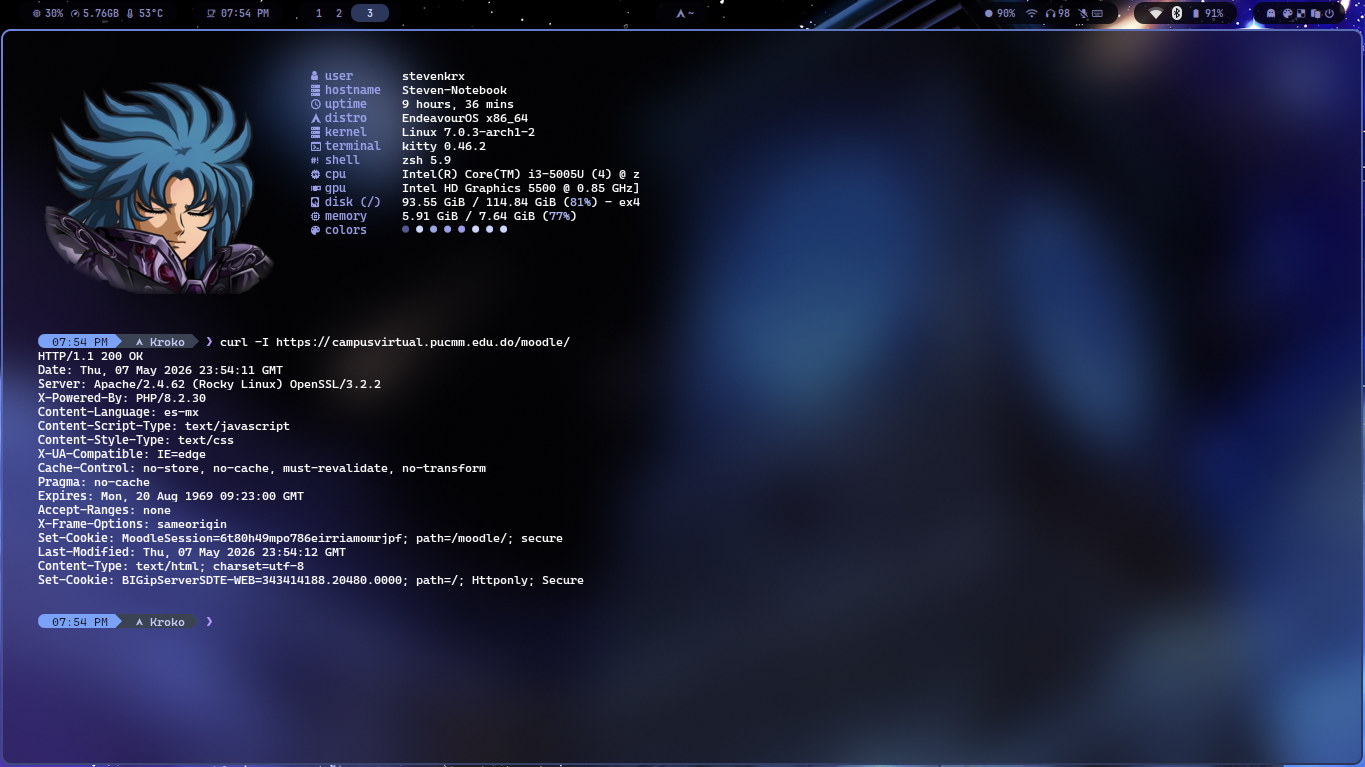
Task: Click the HTTP/1.1 200 OK line
Action: point(90,356)
